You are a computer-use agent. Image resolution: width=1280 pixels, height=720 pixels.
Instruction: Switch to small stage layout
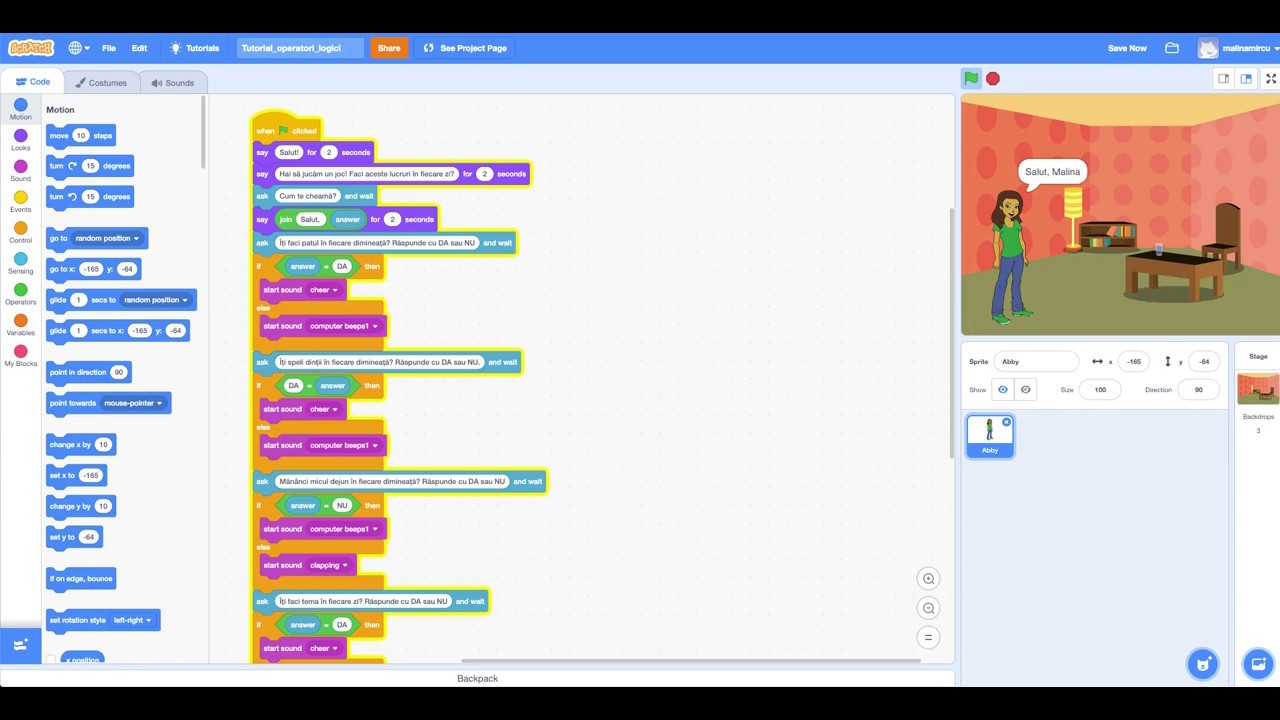click(x=1223, y=78)
